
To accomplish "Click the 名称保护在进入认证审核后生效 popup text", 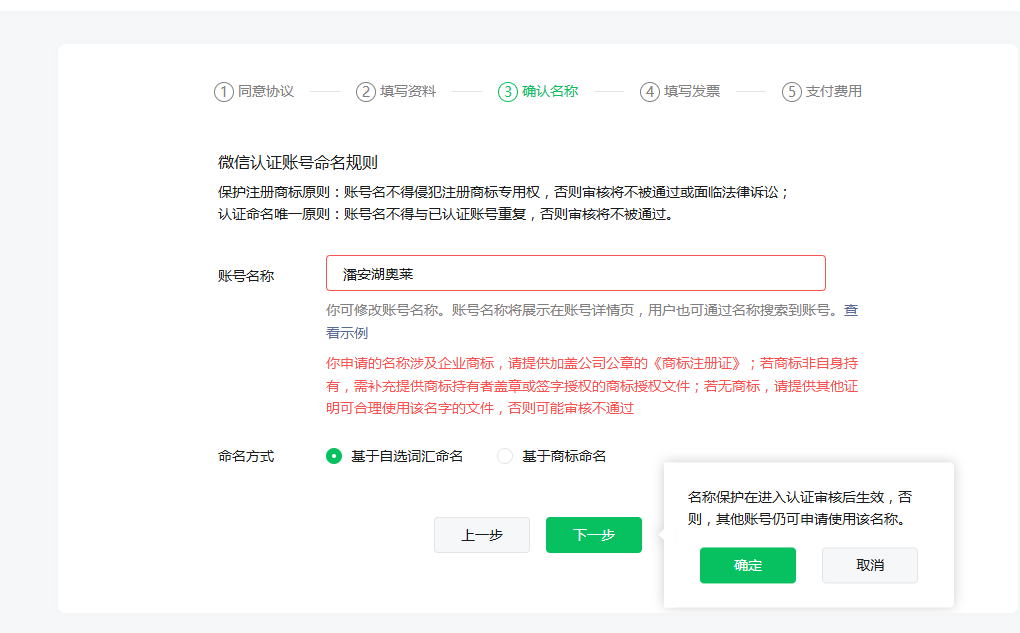I will click(800, 508).
